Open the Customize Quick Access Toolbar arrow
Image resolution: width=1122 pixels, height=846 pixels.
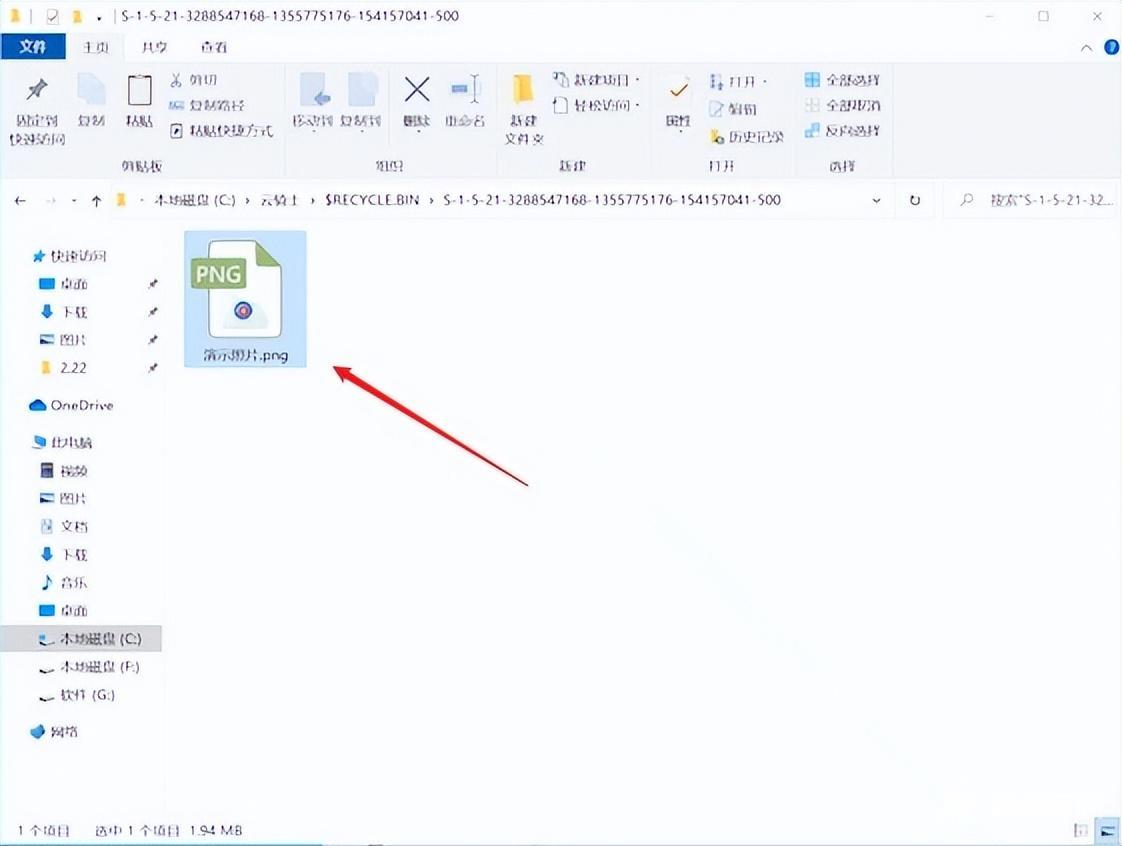click(x=99, y=16)
